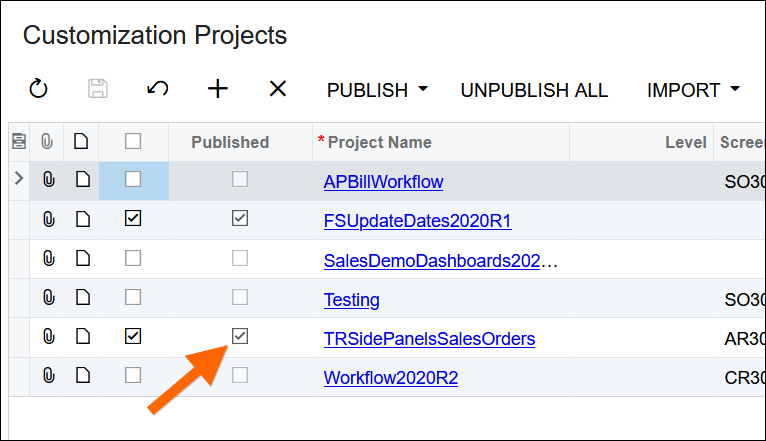Screen dimensions: 766x441
Task: Click the UNPUBLISH ALL button
Action: [x=534, y=90]
